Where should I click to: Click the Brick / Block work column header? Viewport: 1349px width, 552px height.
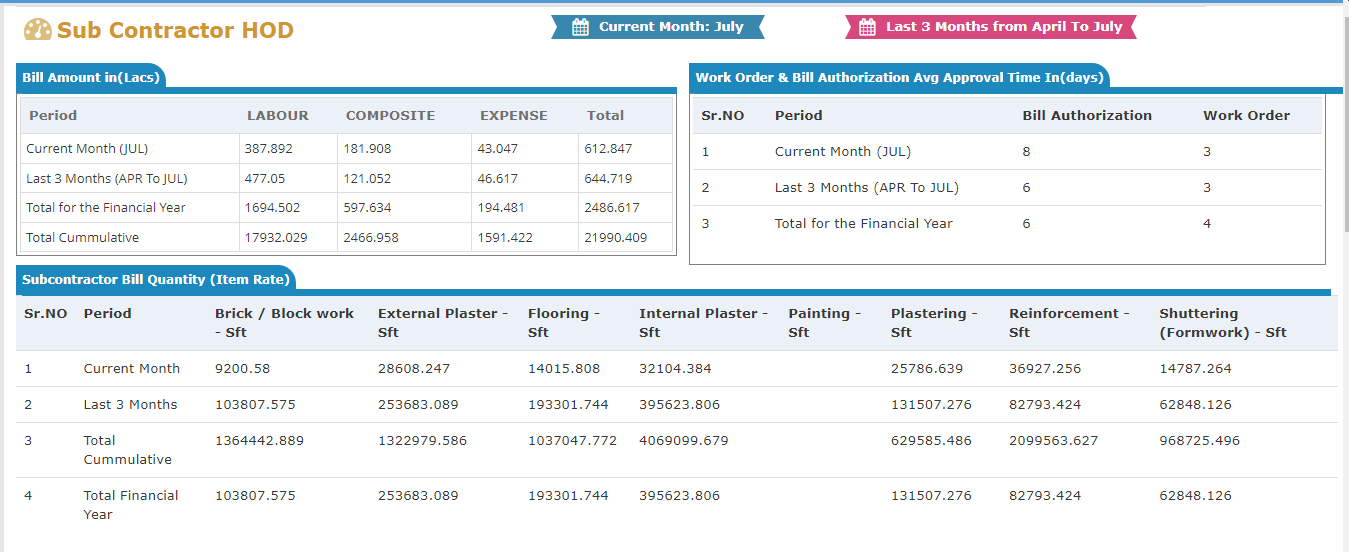(x=284, y=322)
